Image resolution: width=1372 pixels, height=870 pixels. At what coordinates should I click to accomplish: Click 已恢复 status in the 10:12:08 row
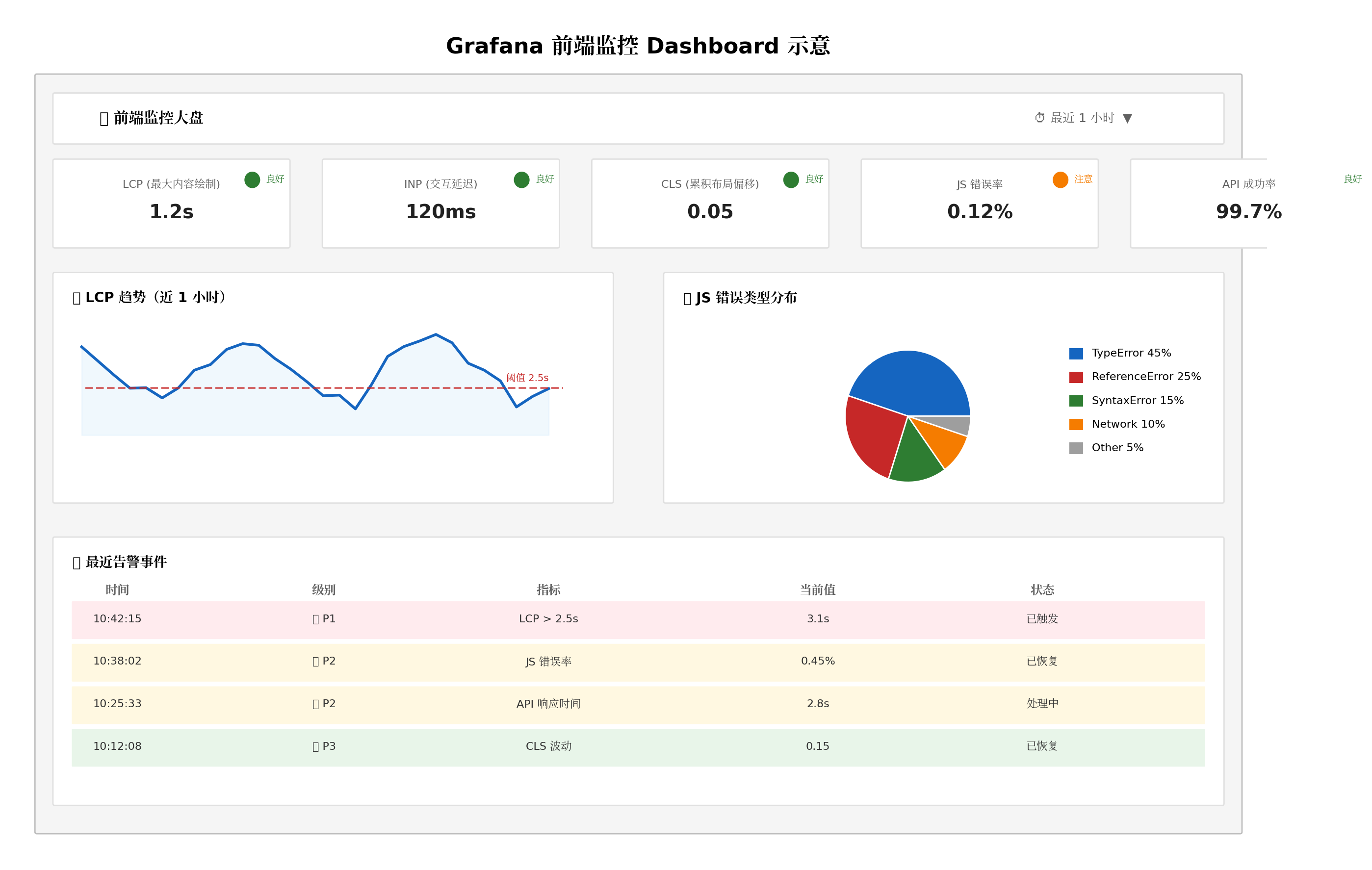(x=1043, y=746)
